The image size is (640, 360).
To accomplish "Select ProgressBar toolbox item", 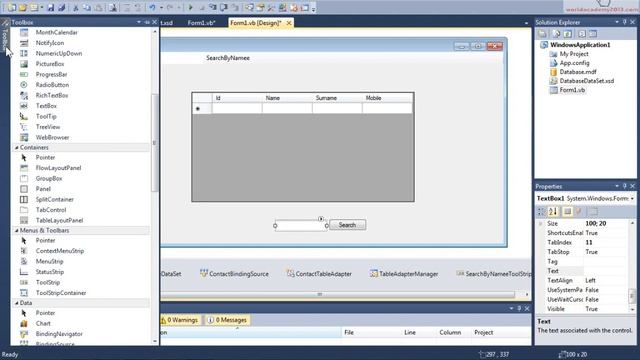I will coord(51,74).
